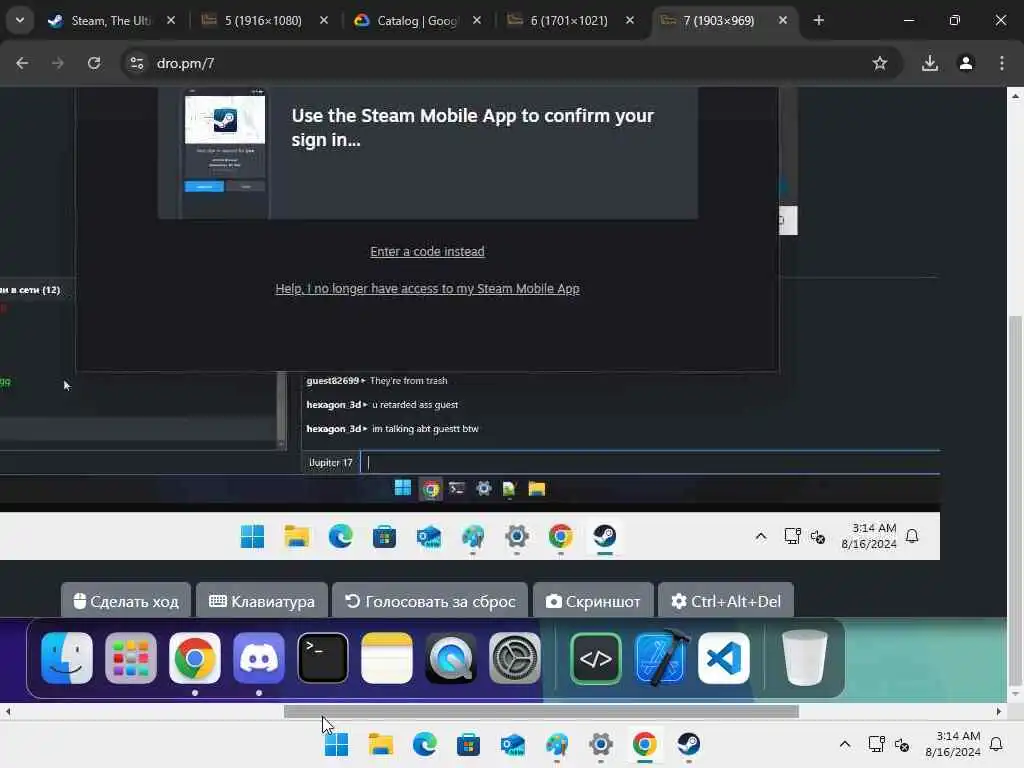The image size is (1024, 768).
Task: Expand the tab search dropdown
Action: [20, 20]
